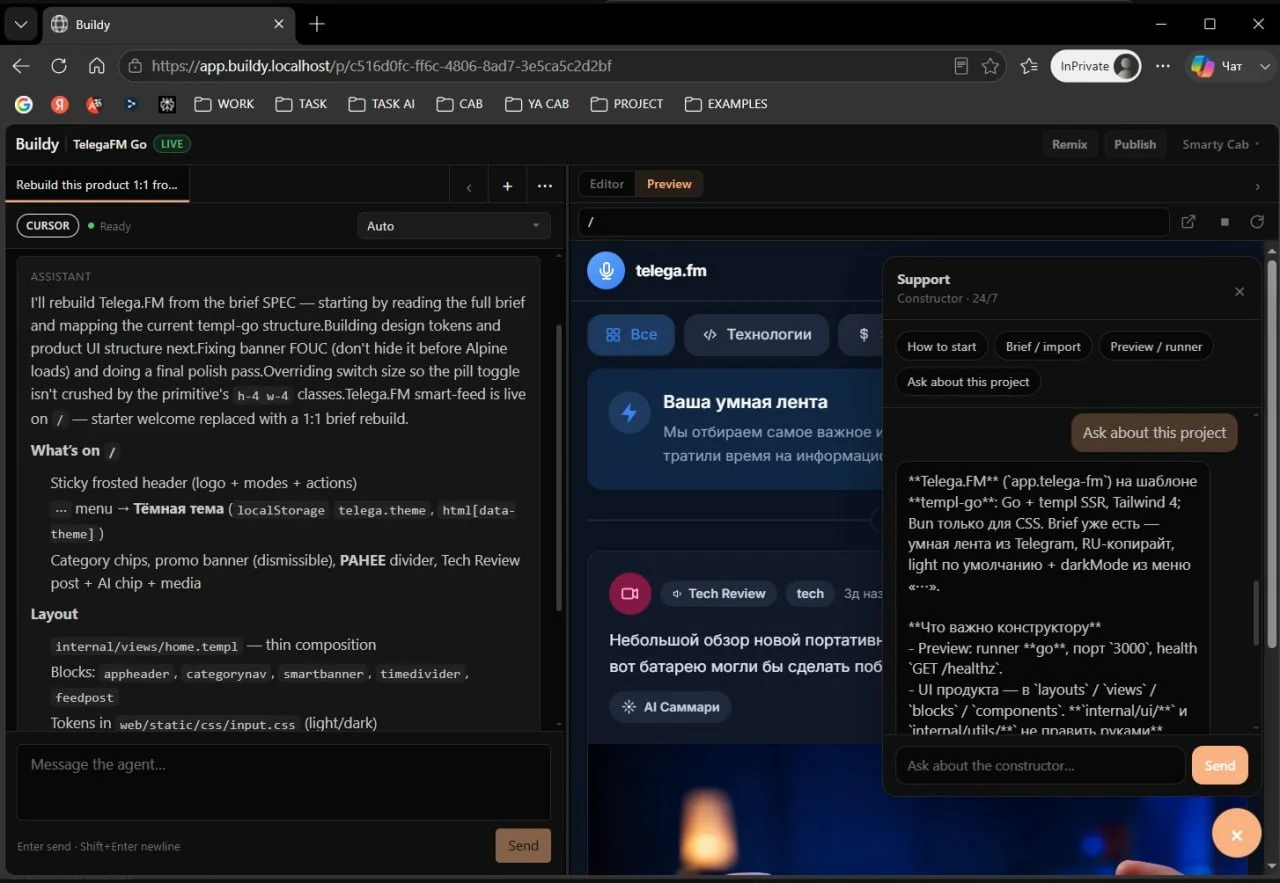Viewport: 1280px width, 883px height.
Task: Open the YA CAB bookmarks folder
Action: 537,104
